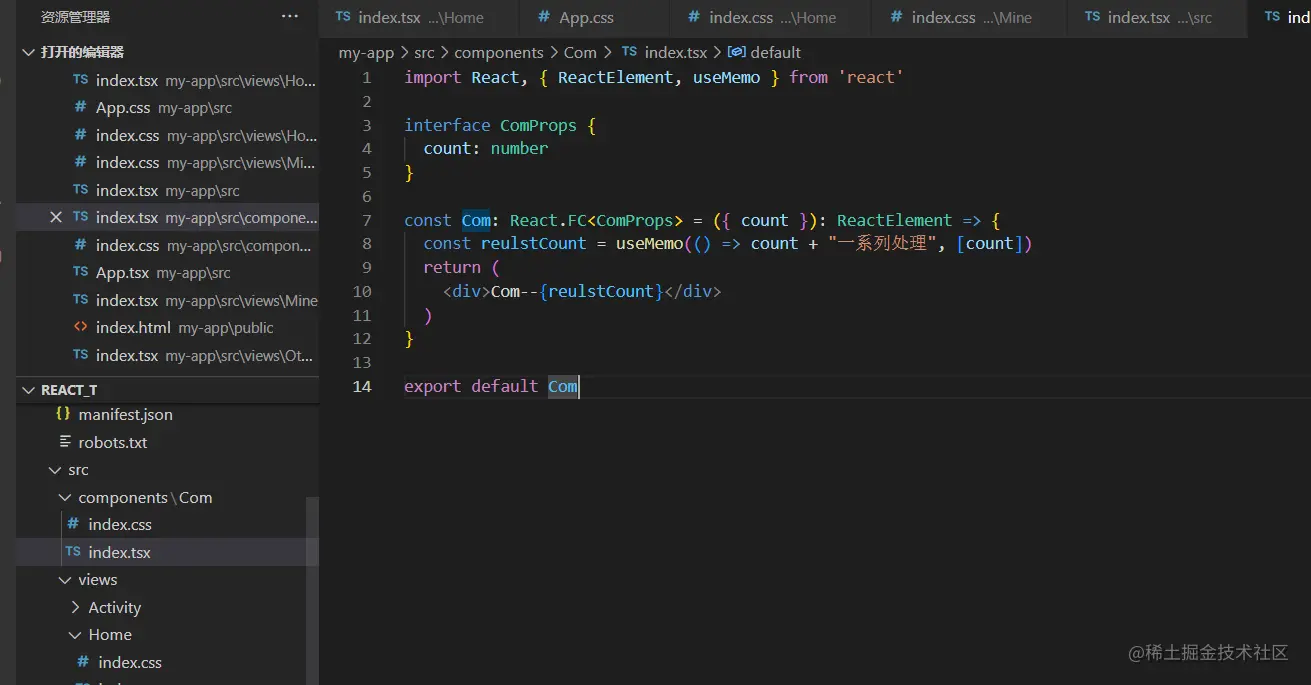Click the TS icon of index.tsx my-app\src\views\Ot...
The width and height of the screenshot is (1311, 685).
[x=80, y=355]
